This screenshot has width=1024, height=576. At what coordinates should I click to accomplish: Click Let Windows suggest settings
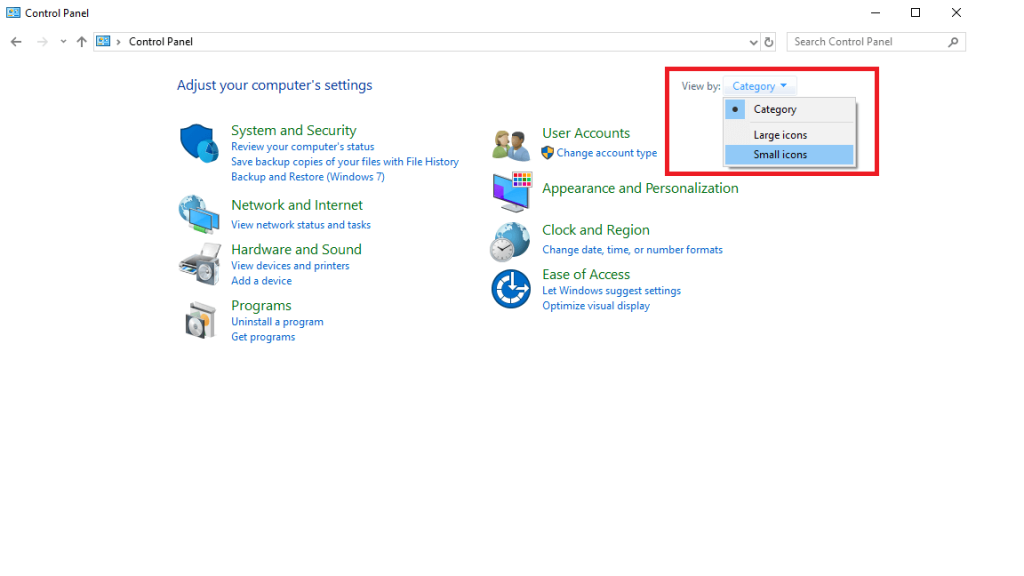611,291
